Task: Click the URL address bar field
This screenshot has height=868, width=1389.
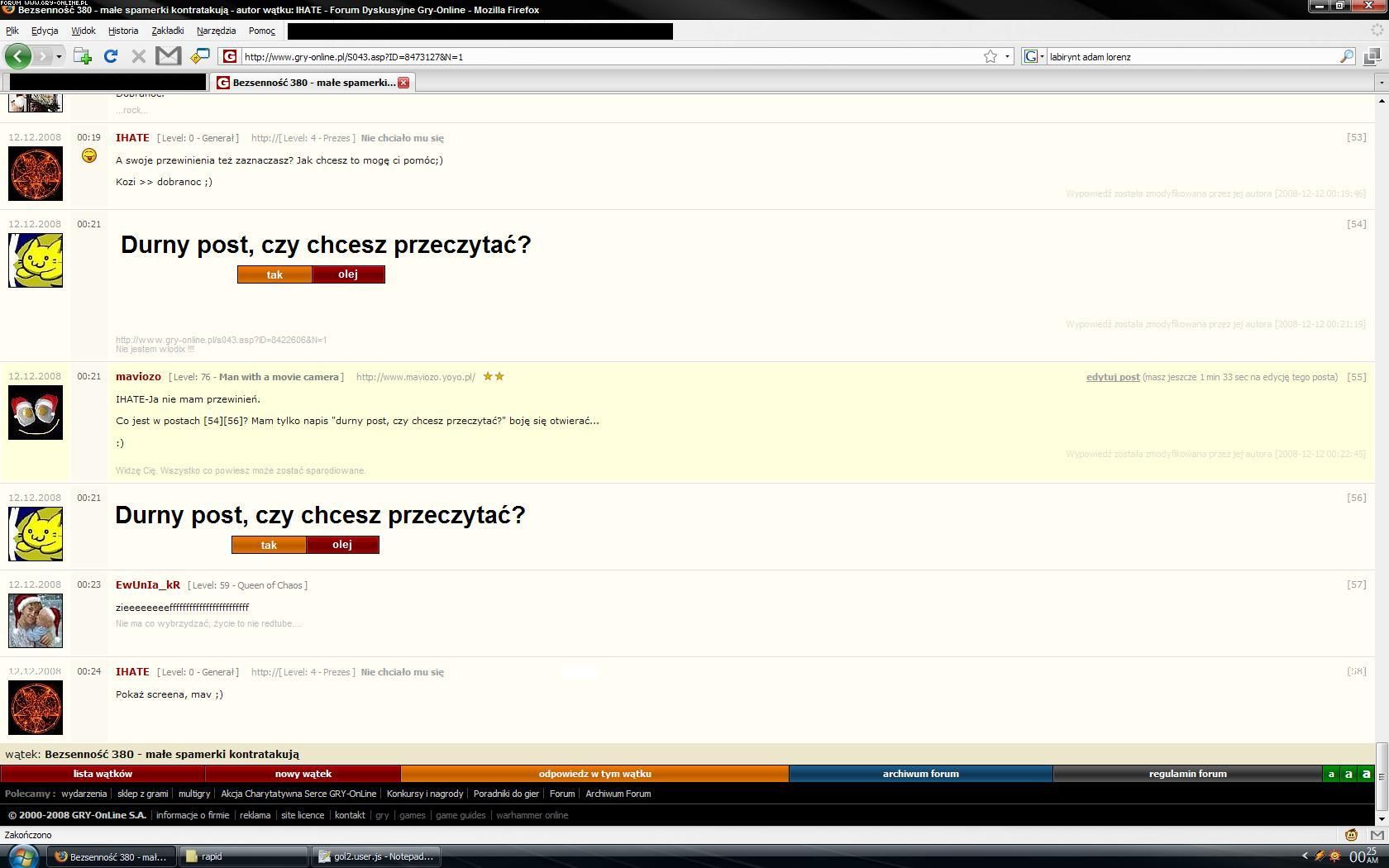Action: pos(610,56)
